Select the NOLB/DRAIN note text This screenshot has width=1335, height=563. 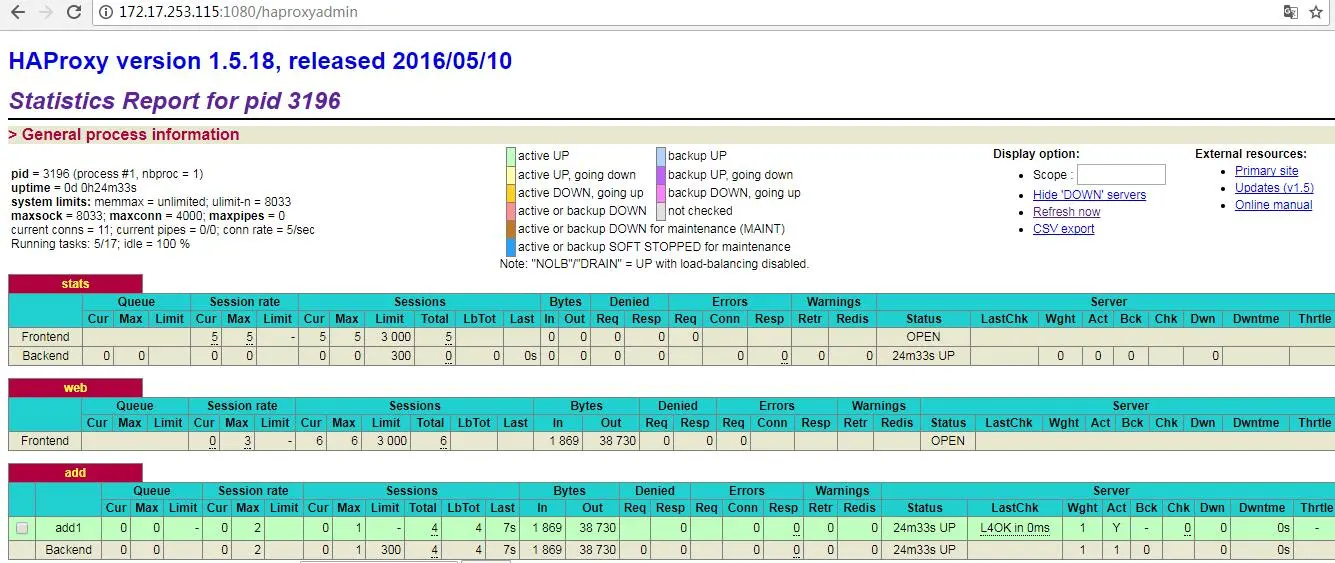(654, 265)
